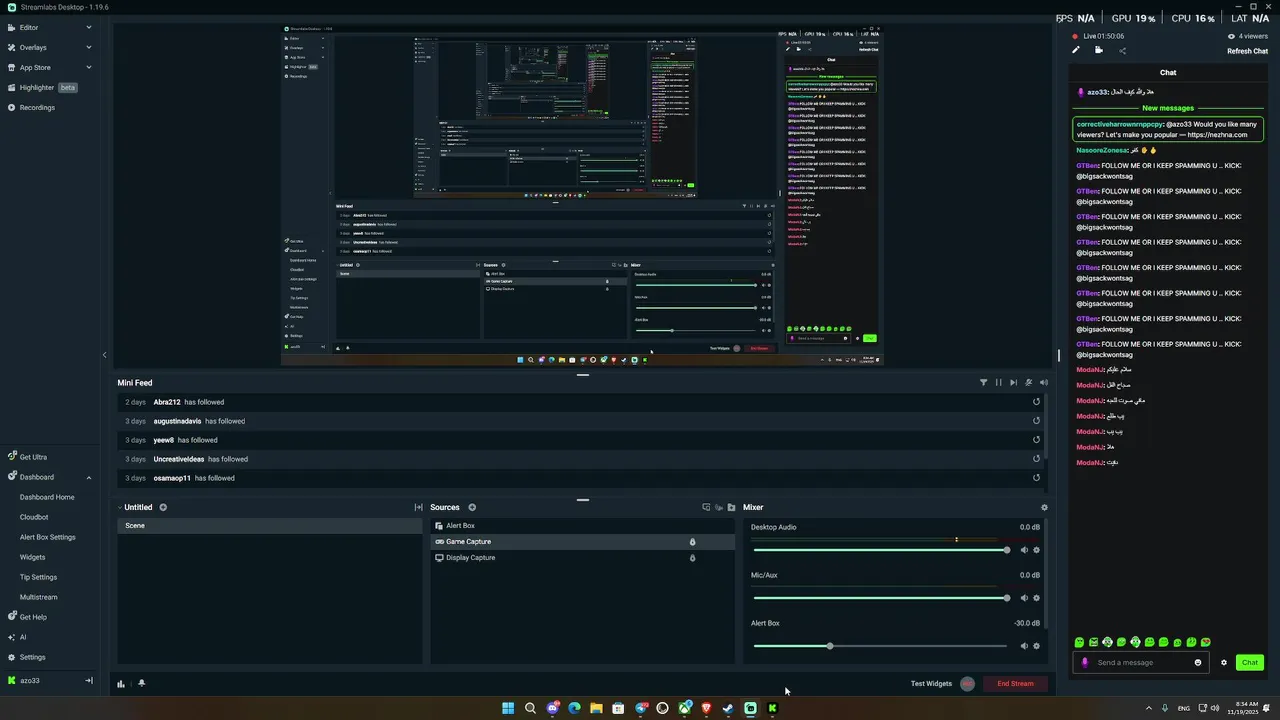The image size is (1280, 720).
Task: Open the scene transitions icon in the Scenes panel
Action: 418,507
